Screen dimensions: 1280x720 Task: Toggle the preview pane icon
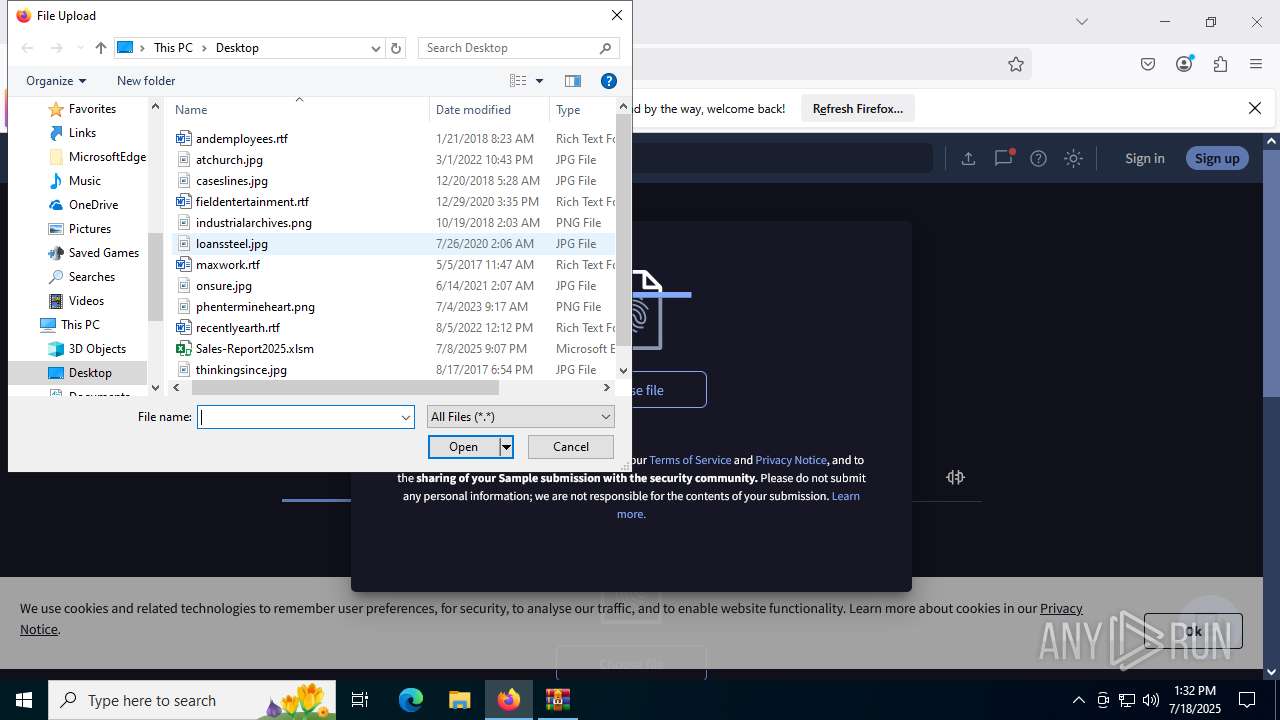(x=573, y=81)
